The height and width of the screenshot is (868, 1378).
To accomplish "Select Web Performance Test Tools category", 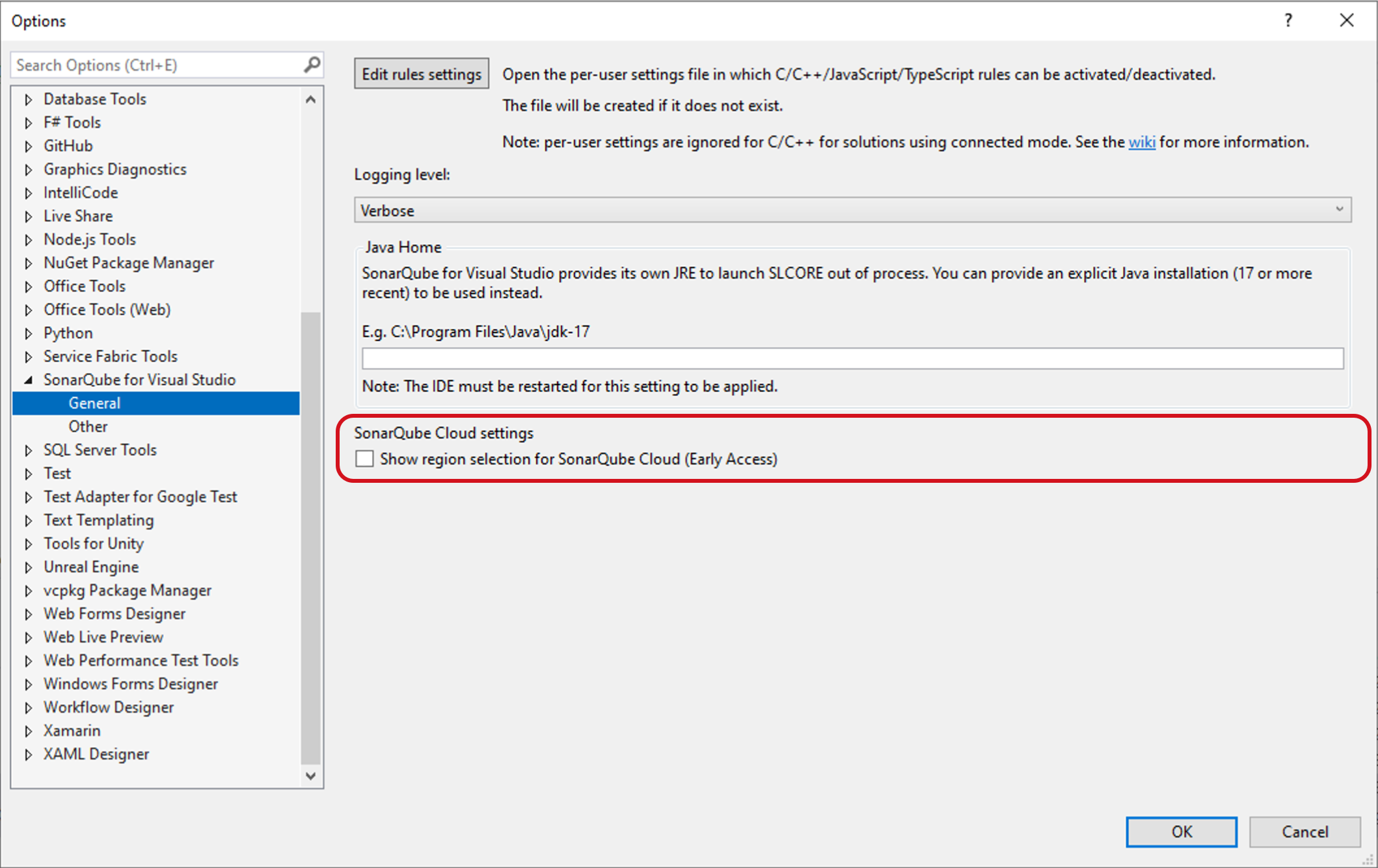I will pos(141,661).
